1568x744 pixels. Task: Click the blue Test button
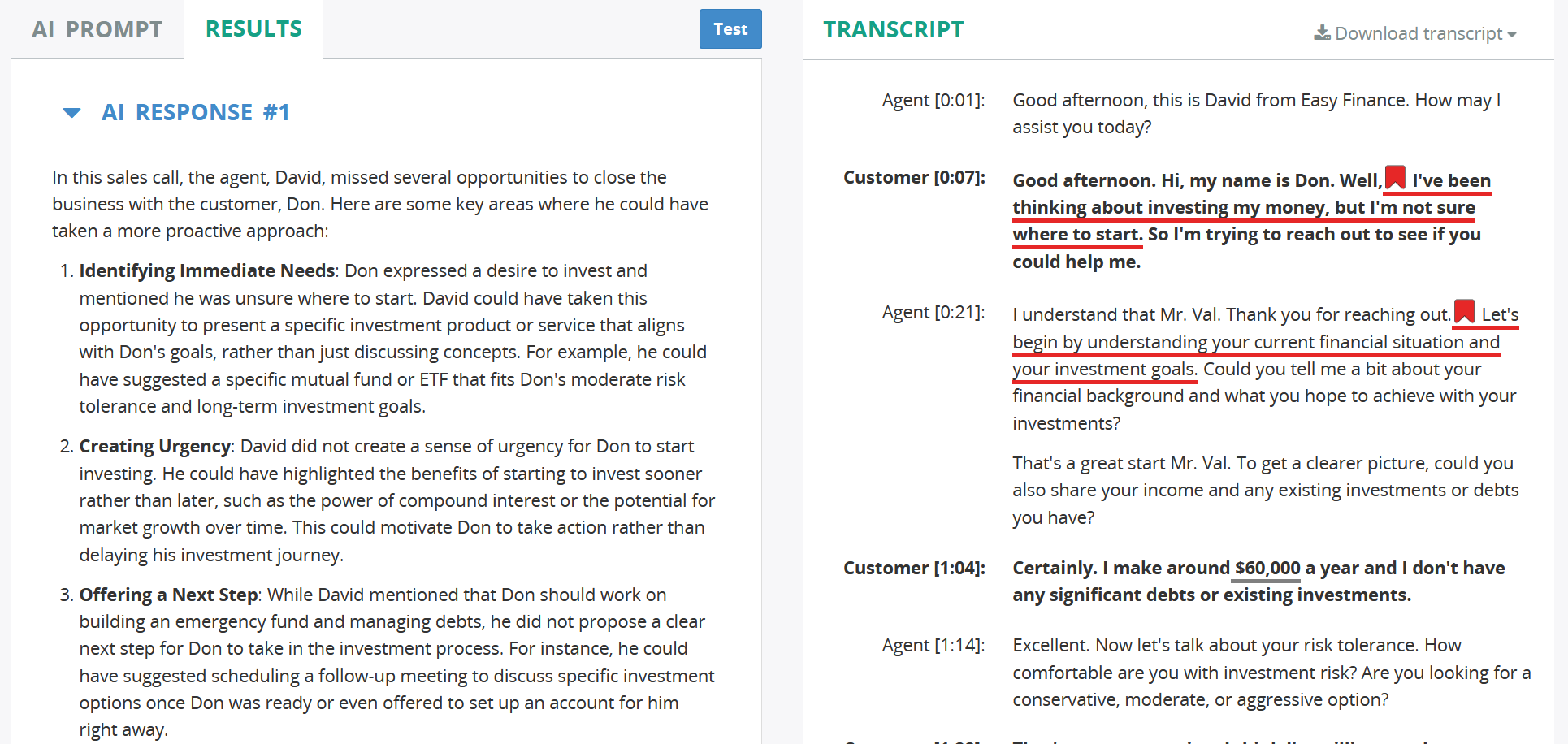pos(730,29)
